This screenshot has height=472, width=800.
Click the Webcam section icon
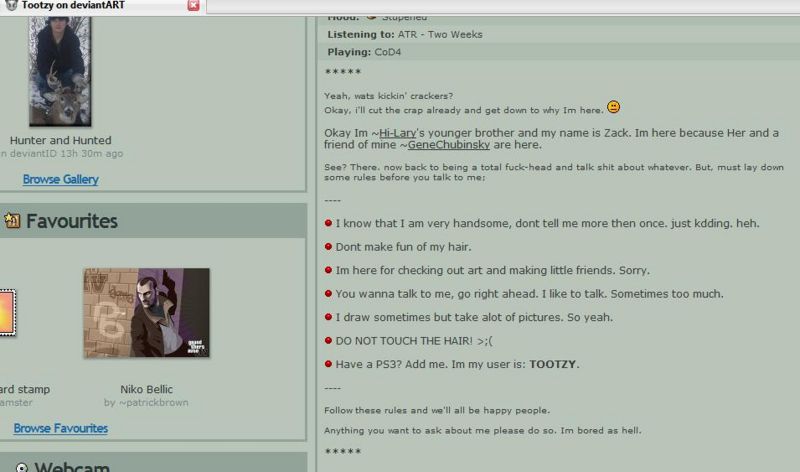coord(22,466)
